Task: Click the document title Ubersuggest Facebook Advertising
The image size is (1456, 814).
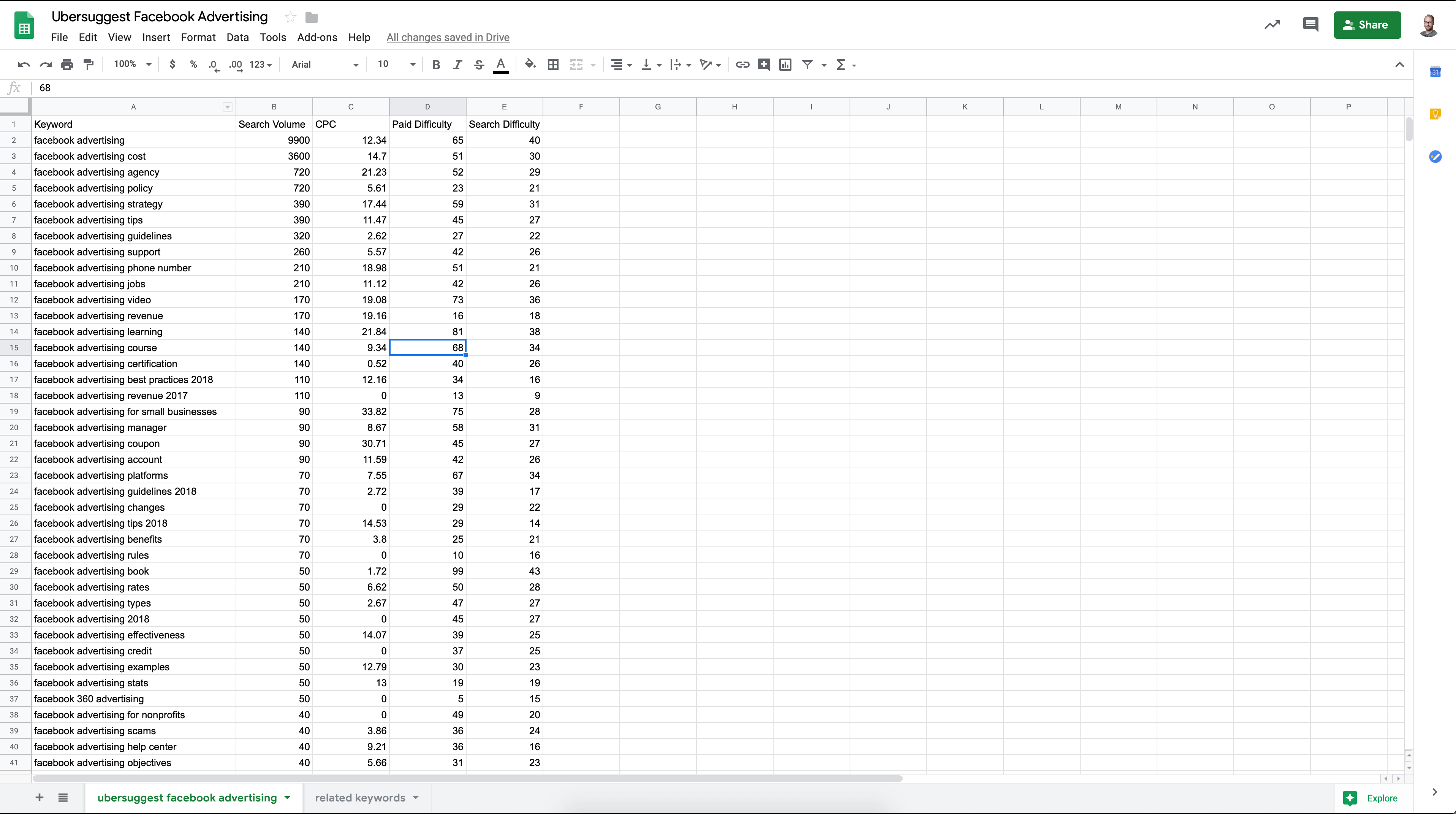Action: [159, 17]
